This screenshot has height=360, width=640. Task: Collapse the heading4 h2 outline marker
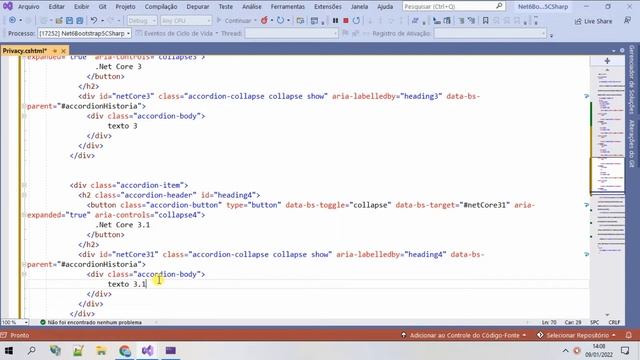[x=24, y=195]
